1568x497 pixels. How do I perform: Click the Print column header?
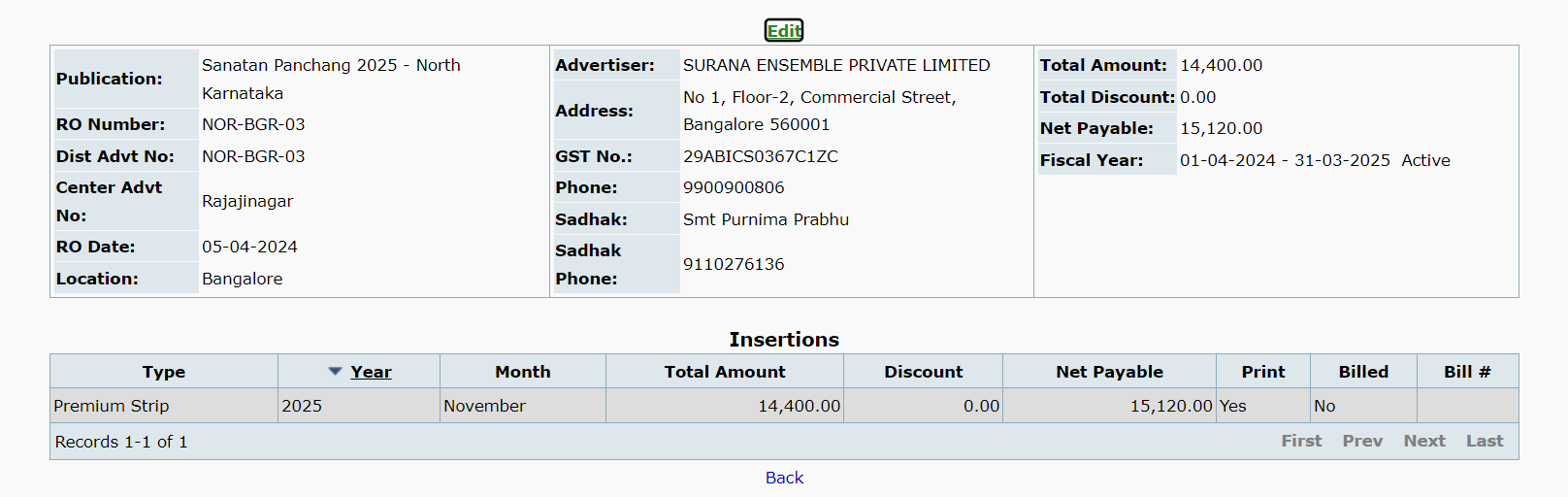point(1262,372)
